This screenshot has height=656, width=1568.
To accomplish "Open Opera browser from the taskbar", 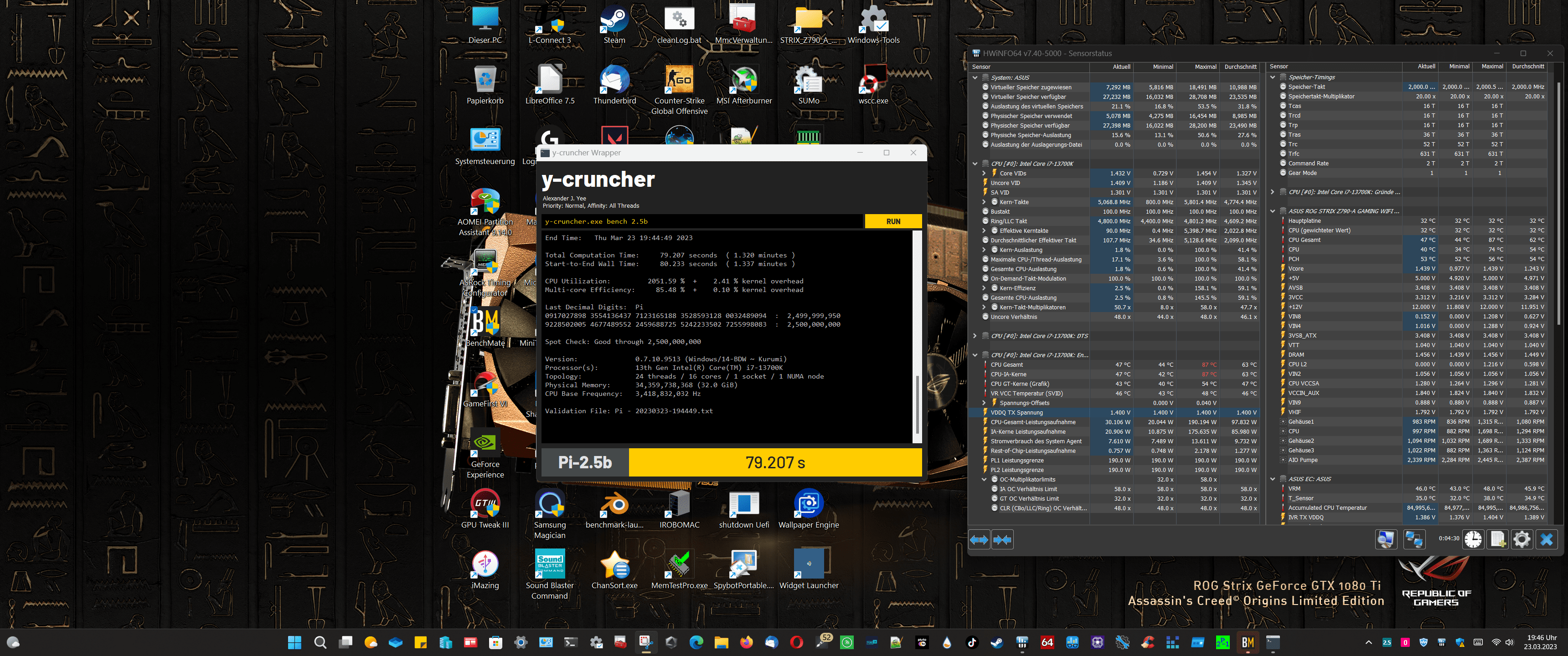I will pyautogui.click(x=796, y=642).
